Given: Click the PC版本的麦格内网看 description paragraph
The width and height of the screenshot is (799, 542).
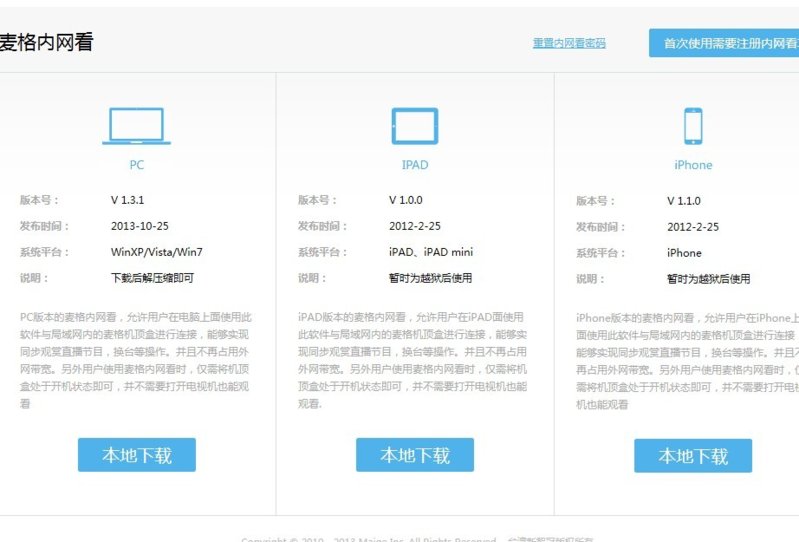Looking at the screenshot, I should point(135,360).
